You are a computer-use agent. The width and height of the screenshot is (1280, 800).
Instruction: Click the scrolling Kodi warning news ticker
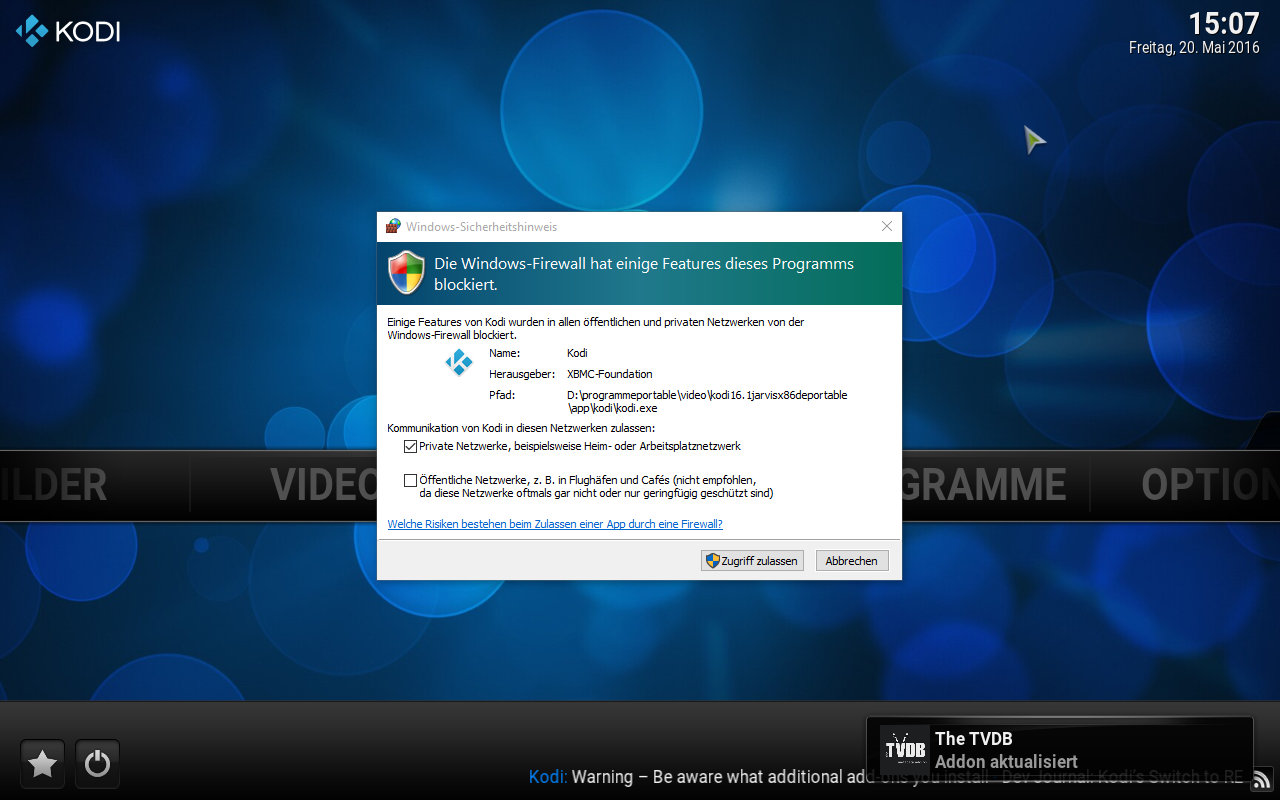[x=886, y=777]
